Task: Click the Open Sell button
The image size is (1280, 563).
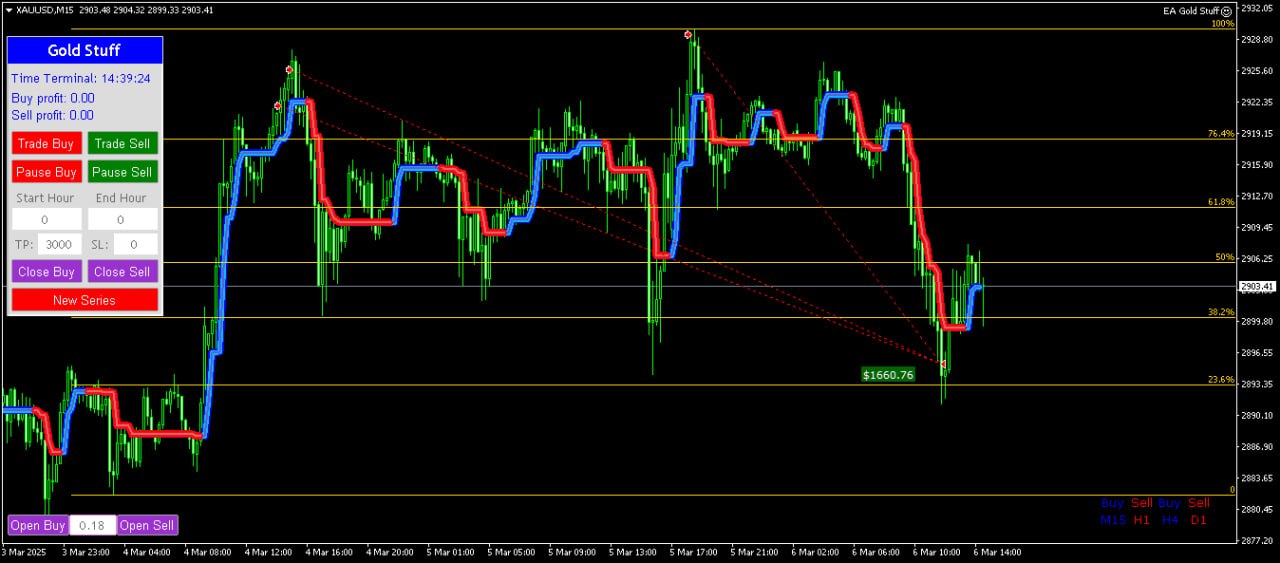Action: point(147,525)
